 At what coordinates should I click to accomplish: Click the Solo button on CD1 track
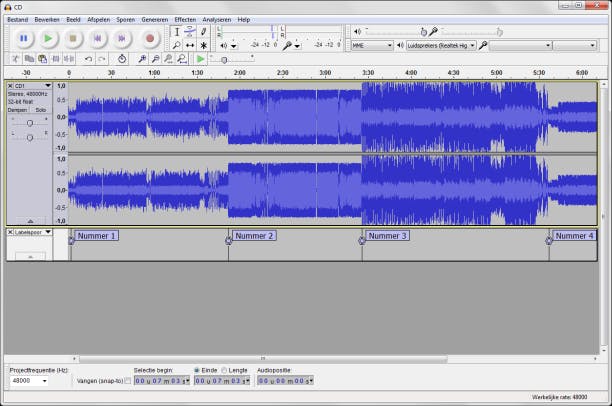pos(41,110)
